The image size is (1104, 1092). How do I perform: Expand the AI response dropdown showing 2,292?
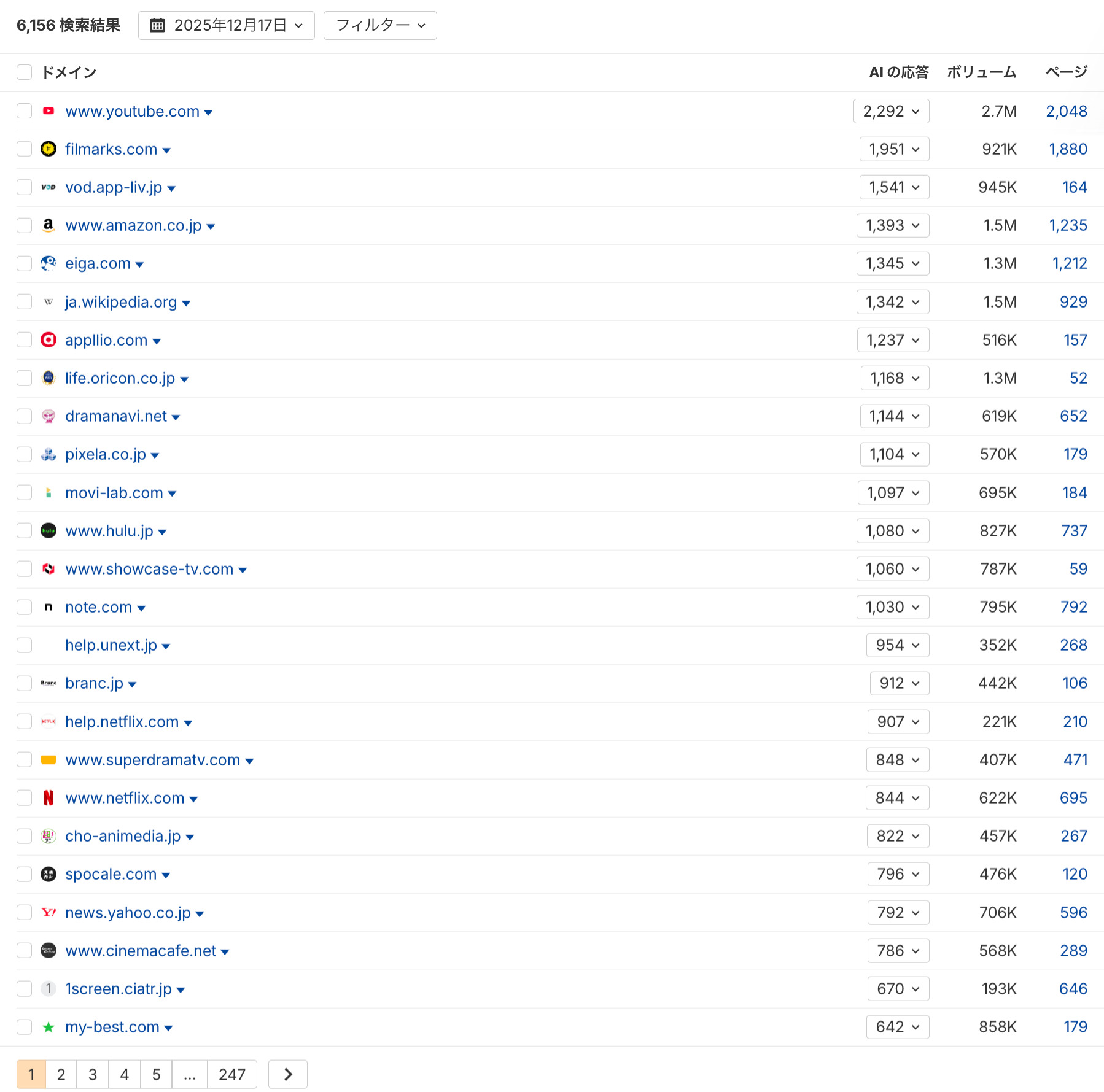891,111
